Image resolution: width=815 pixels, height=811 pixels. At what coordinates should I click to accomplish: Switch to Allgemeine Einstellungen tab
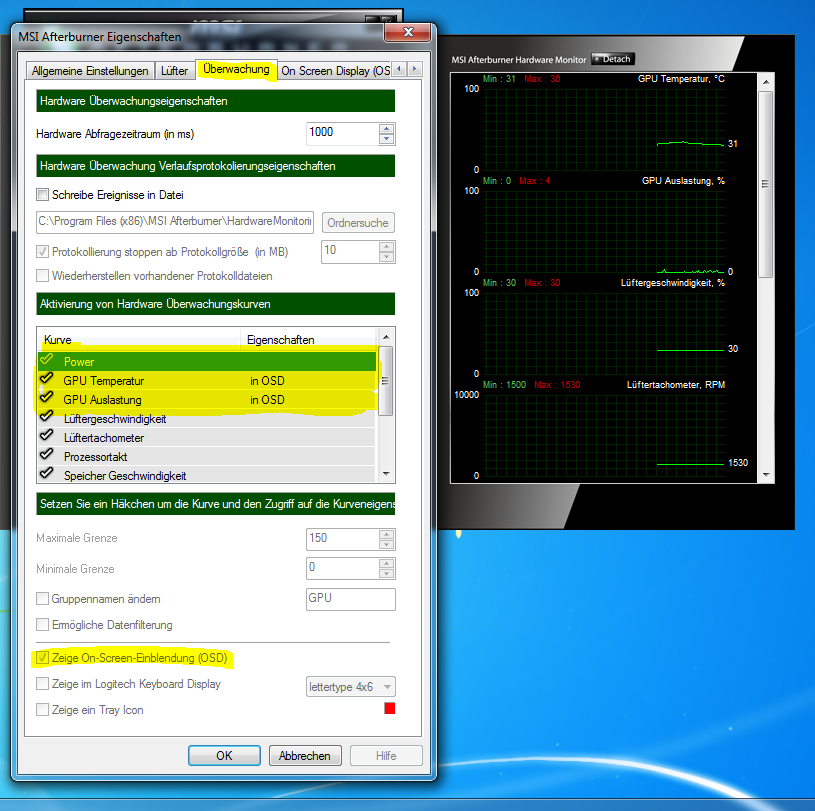coord(90,71)
